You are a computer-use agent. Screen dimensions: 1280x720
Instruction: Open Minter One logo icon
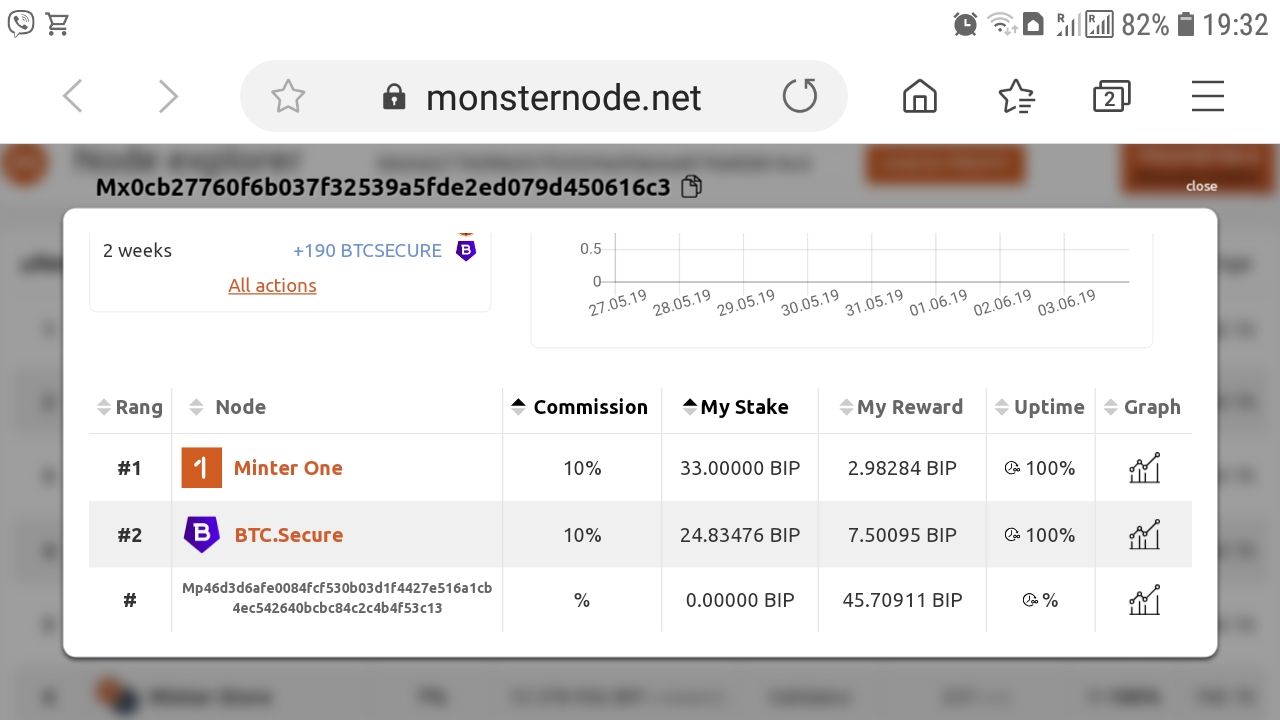(201, 468)
